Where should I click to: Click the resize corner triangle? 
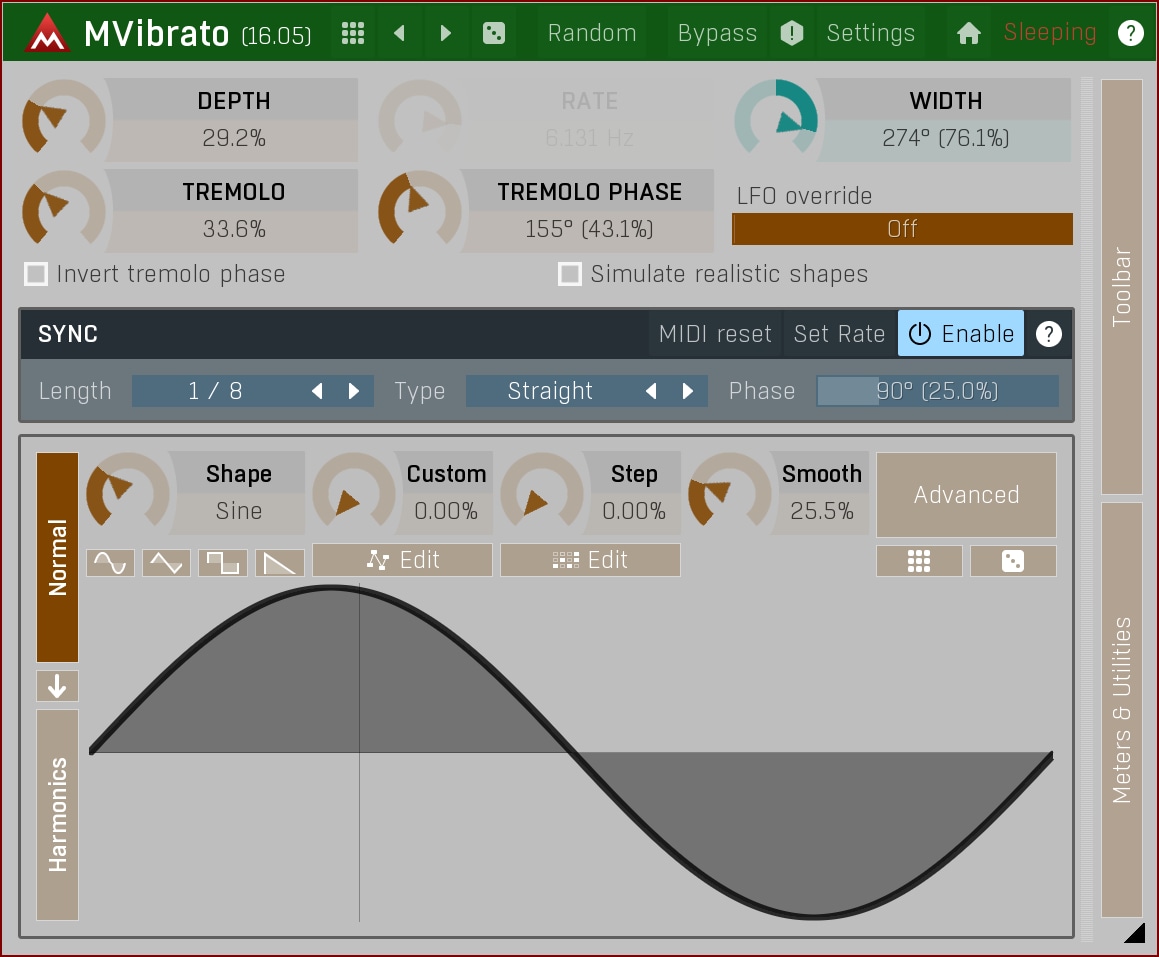(1135, 933)
